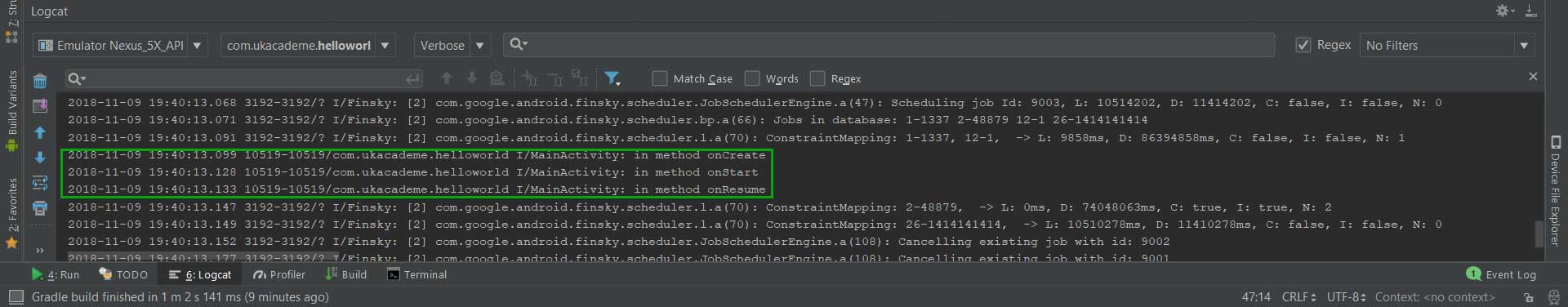Screen dimensions: 1568x307
Task: Toggle the Regex checkbox next to No Filters
Action: [x=1303, y=45]
